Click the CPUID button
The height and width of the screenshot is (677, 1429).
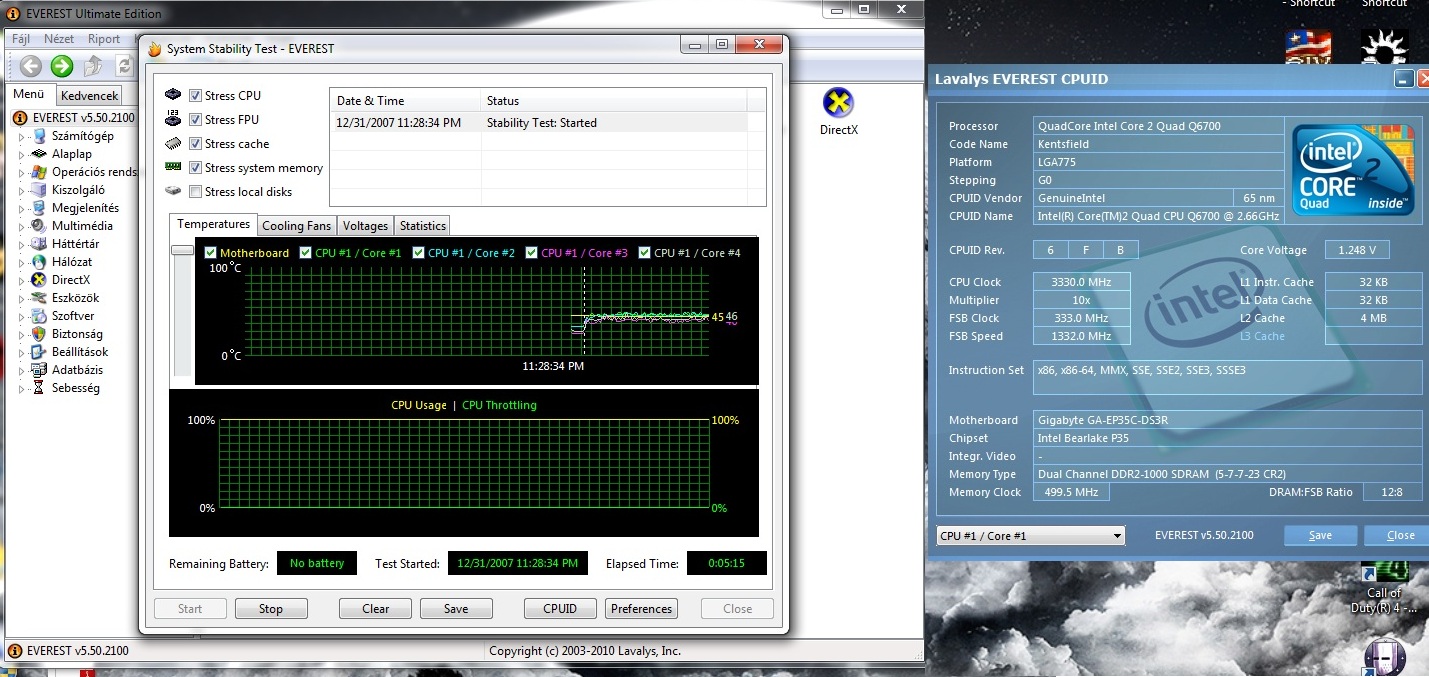click(x=560, y=608)
